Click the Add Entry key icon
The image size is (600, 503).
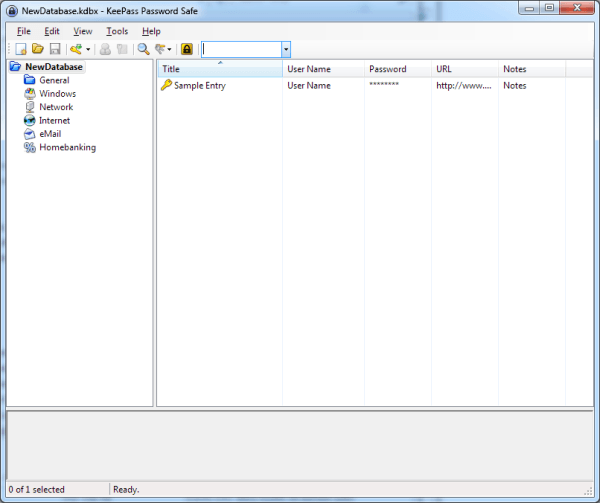[76, 49]
